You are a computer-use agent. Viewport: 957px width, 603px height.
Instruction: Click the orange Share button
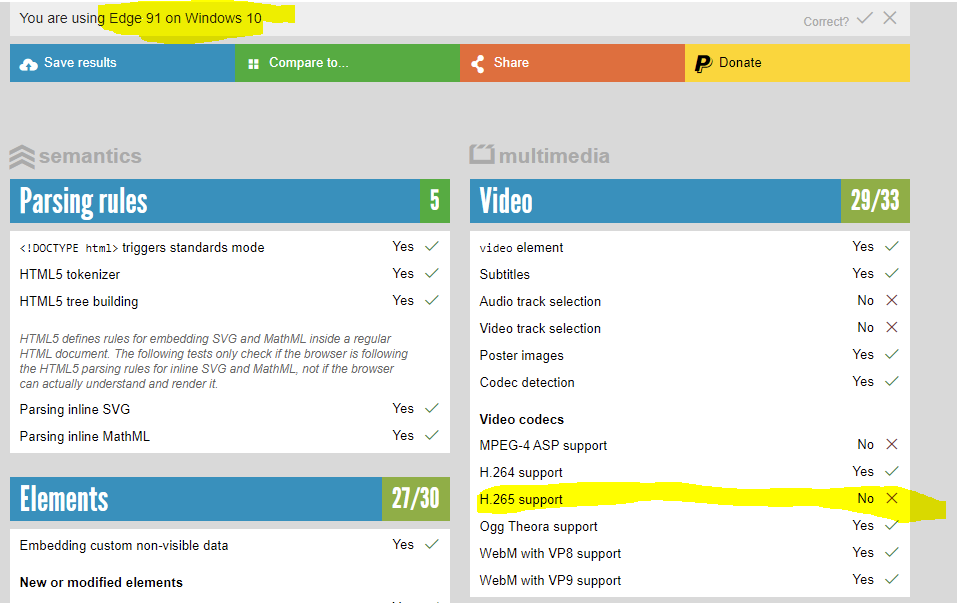[572, 63]
